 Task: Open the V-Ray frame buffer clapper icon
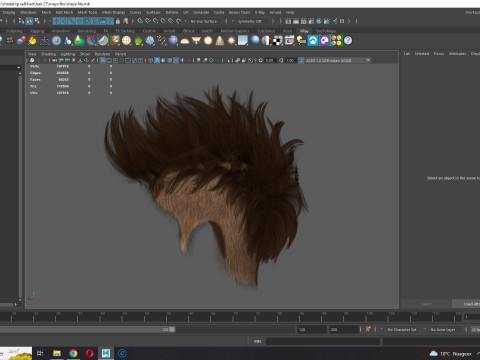289,41
